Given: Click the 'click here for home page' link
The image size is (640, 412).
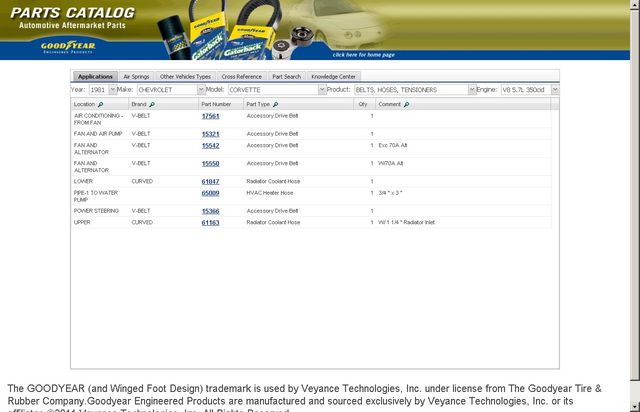Looking at the screenshot, I should 363,55.
